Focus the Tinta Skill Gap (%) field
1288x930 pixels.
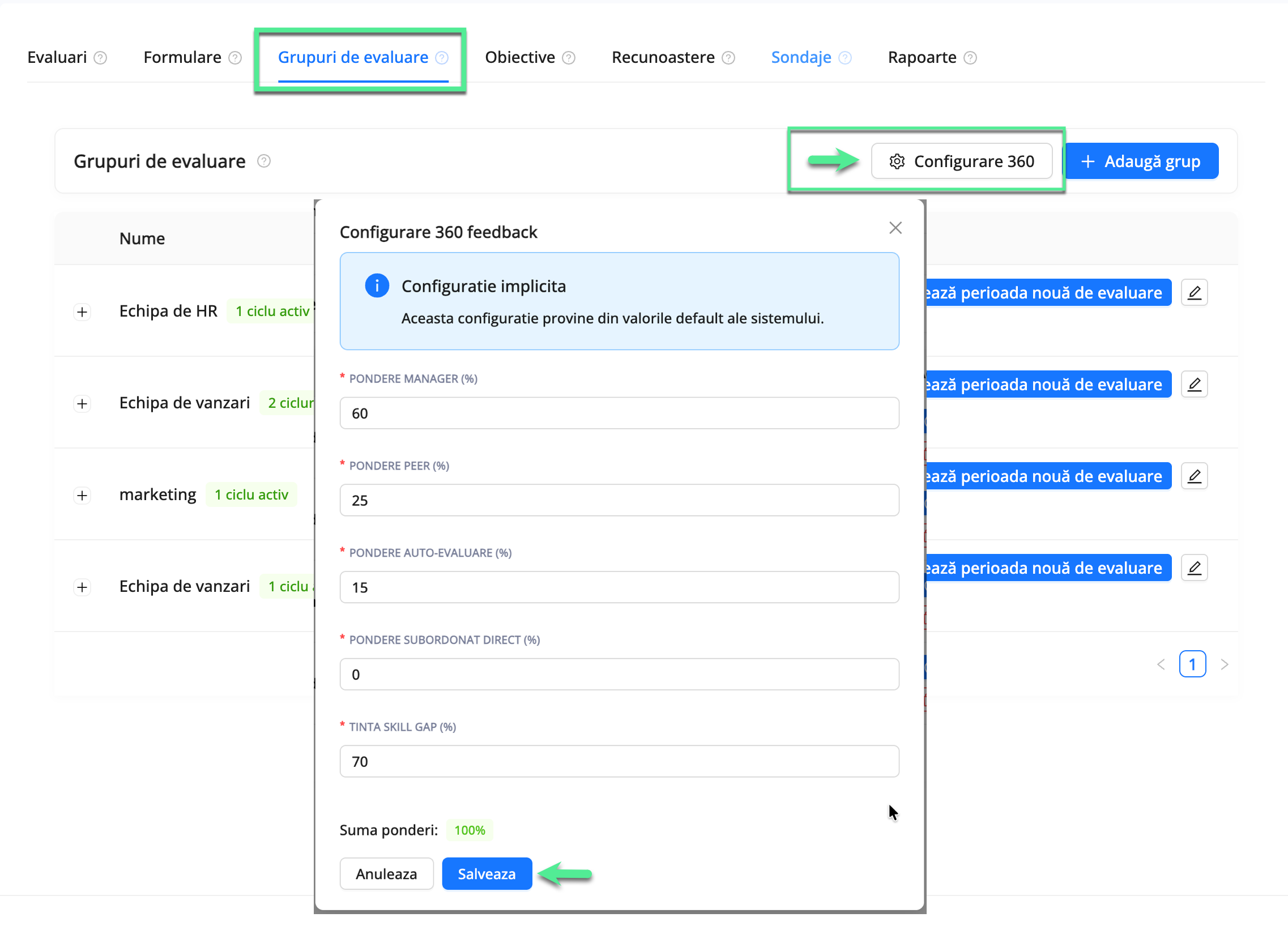click(619, 761)
